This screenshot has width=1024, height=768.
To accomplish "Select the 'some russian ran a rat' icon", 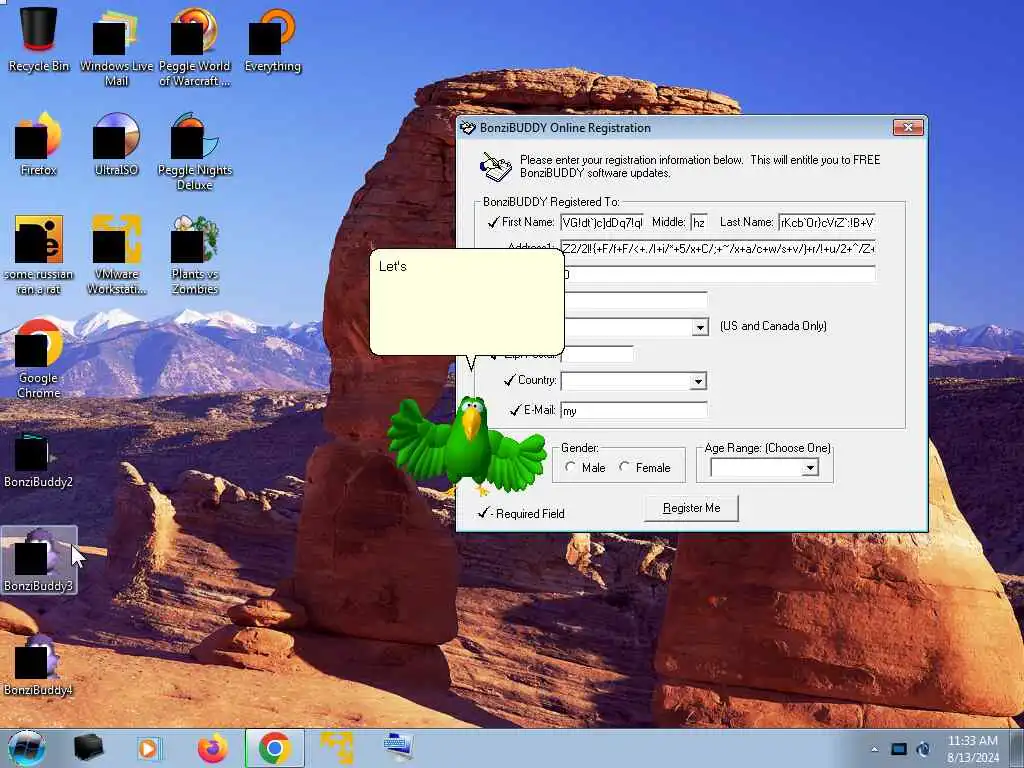I will (39, 255).
